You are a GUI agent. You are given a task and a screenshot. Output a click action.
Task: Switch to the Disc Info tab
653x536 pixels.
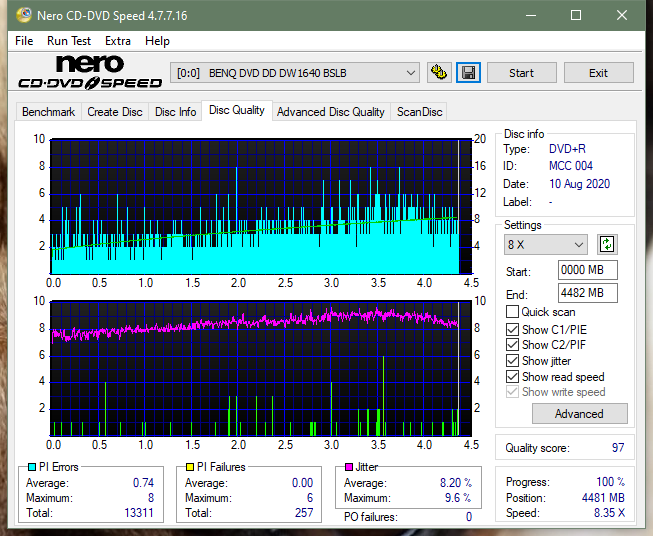tap(175, 112)
